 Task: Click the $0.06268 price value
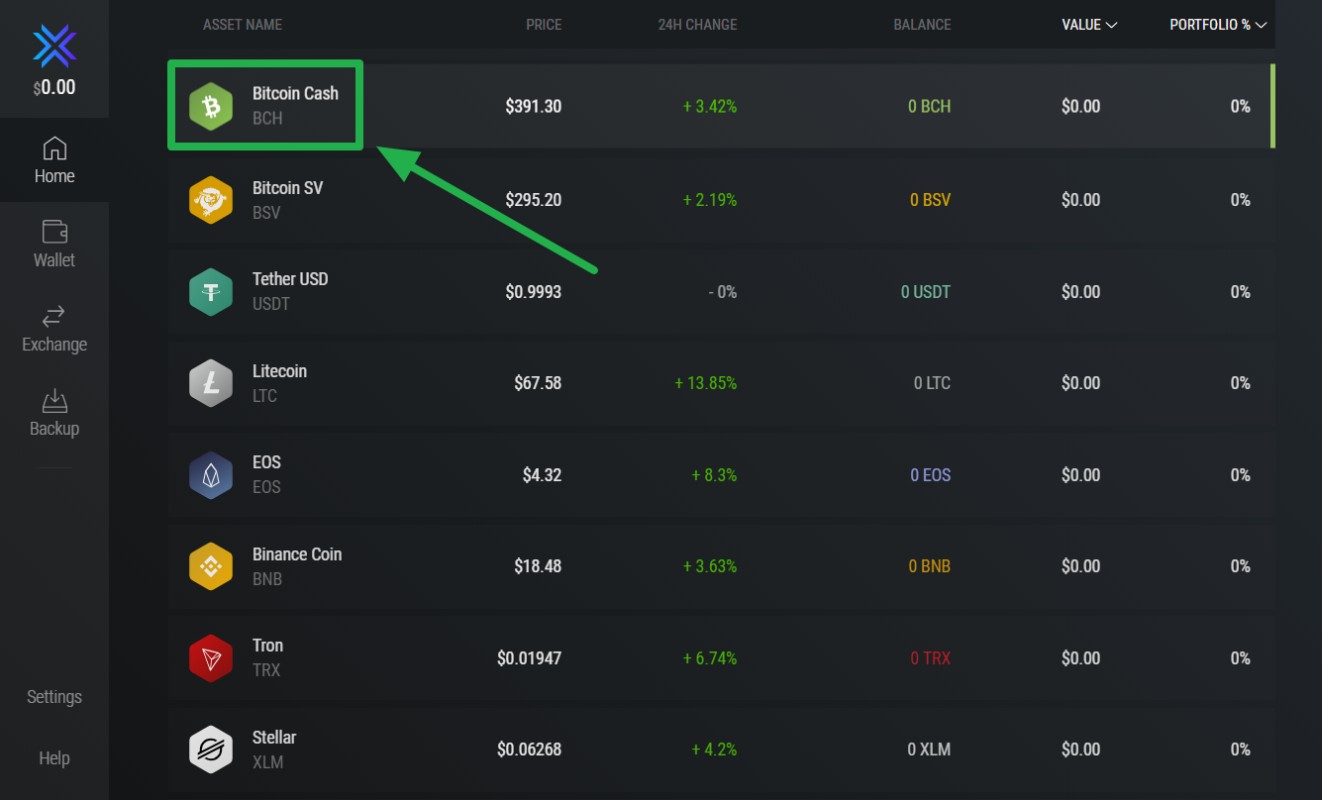[x=529, y=749]
